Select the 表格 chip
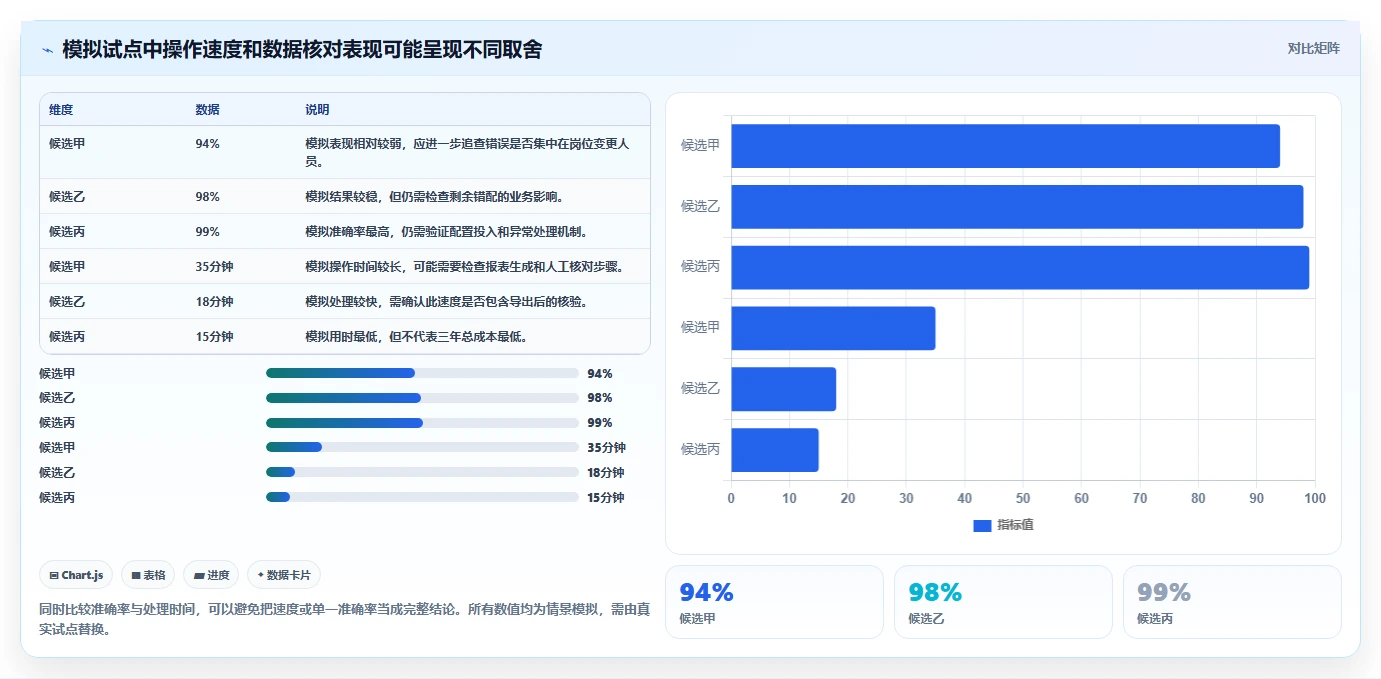 pos(148,575)
